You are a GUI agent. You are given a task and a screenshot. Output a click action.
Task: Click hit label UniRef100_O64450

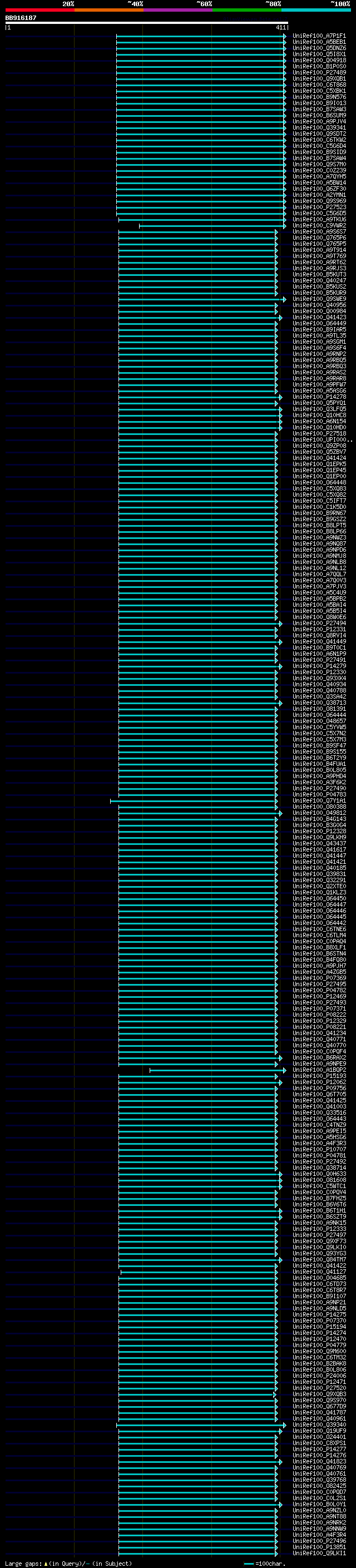coord(319,898)
